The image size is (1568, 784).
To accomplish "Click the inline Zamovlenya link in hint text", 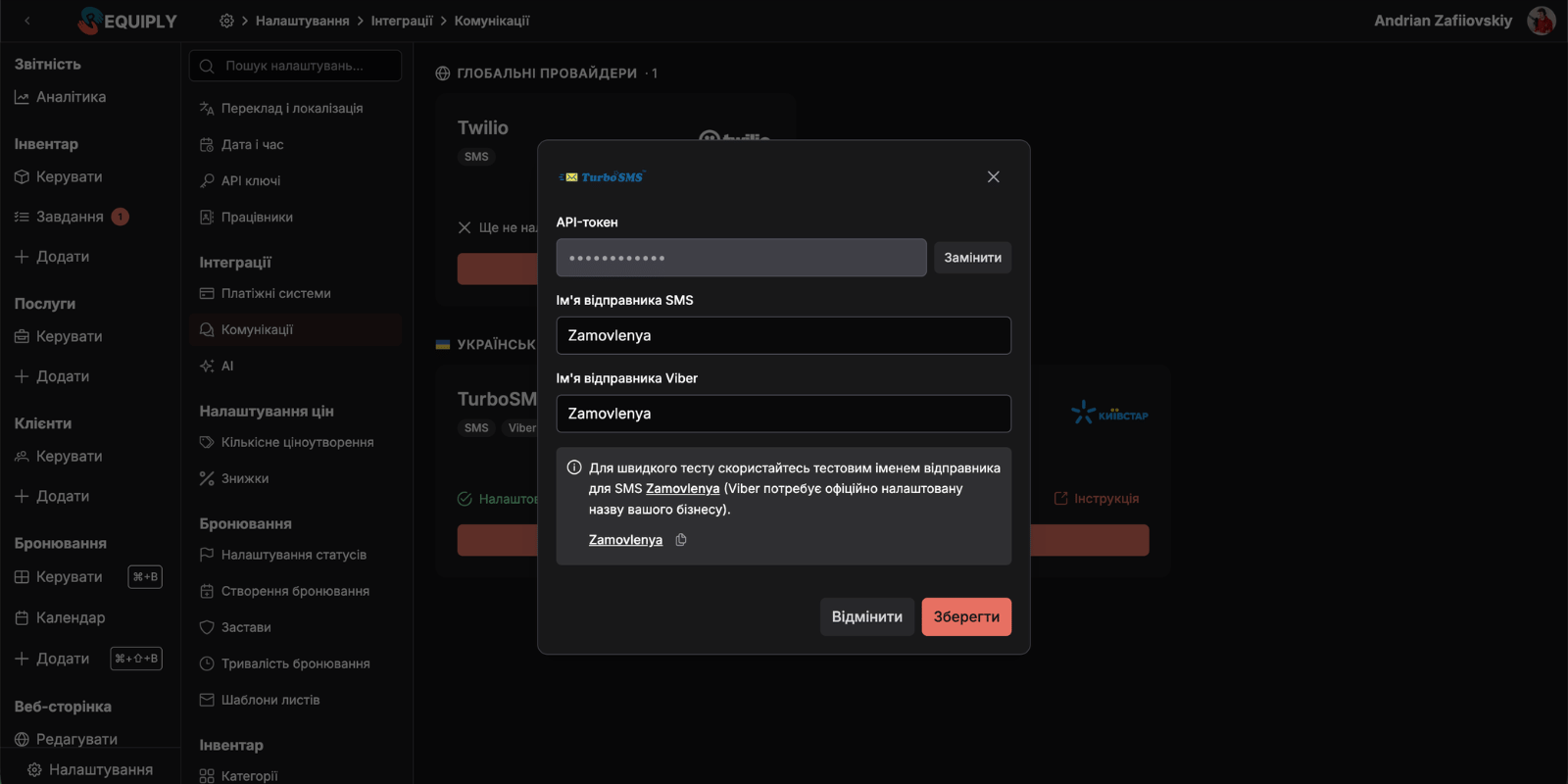I will click(x=683, y=488).
